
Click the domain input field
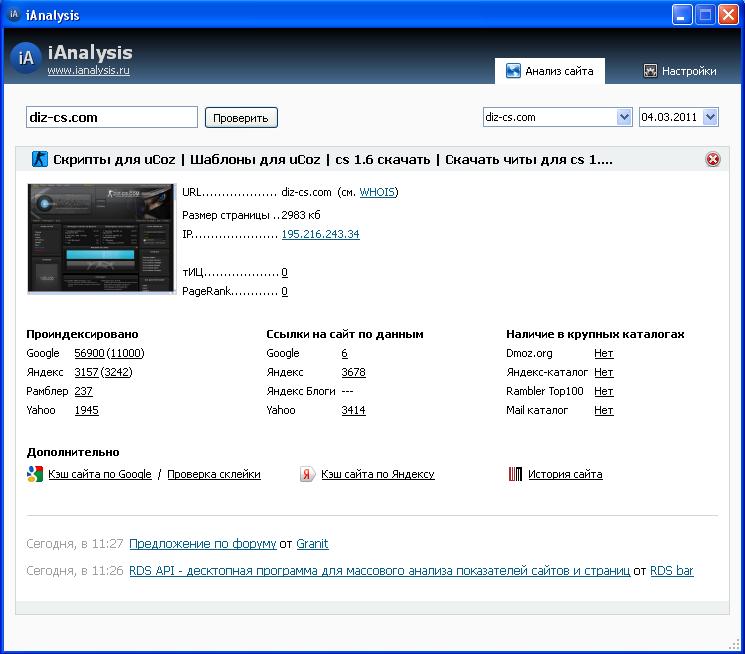[111, 117]
